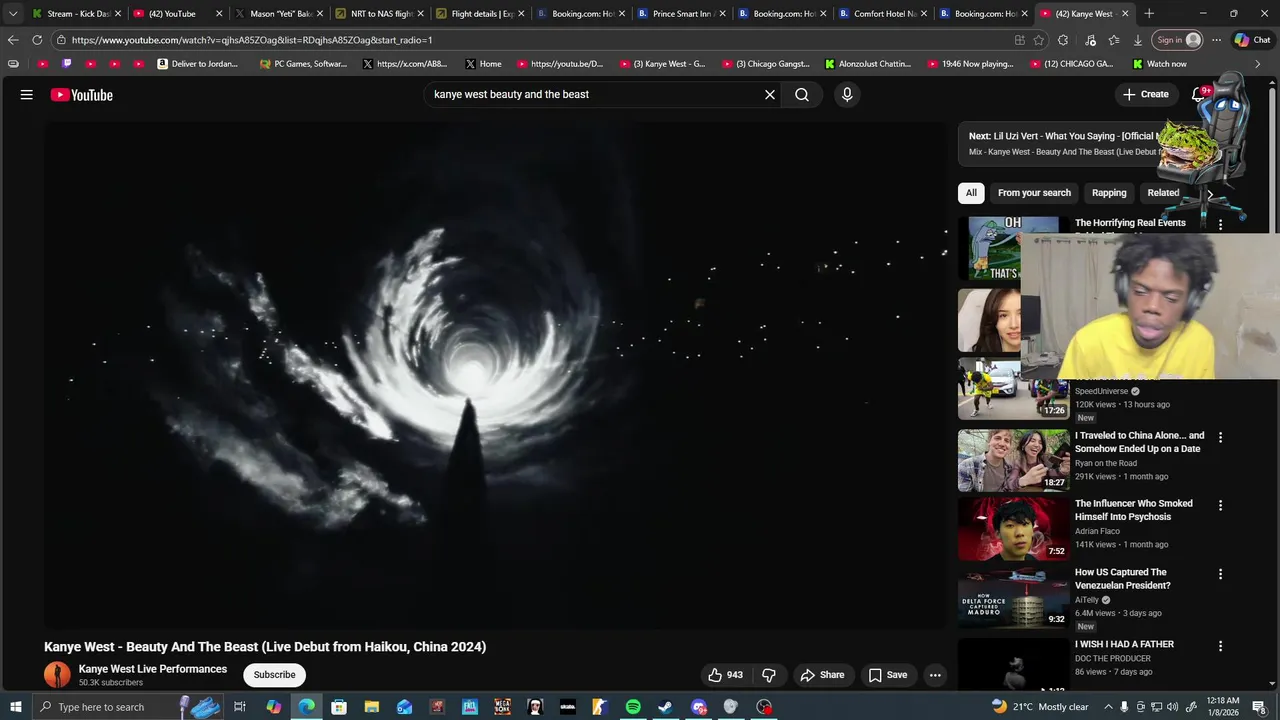Open the Kanye West Live Performances channel name
1280x720 pixels.
[x=153, y=669]
